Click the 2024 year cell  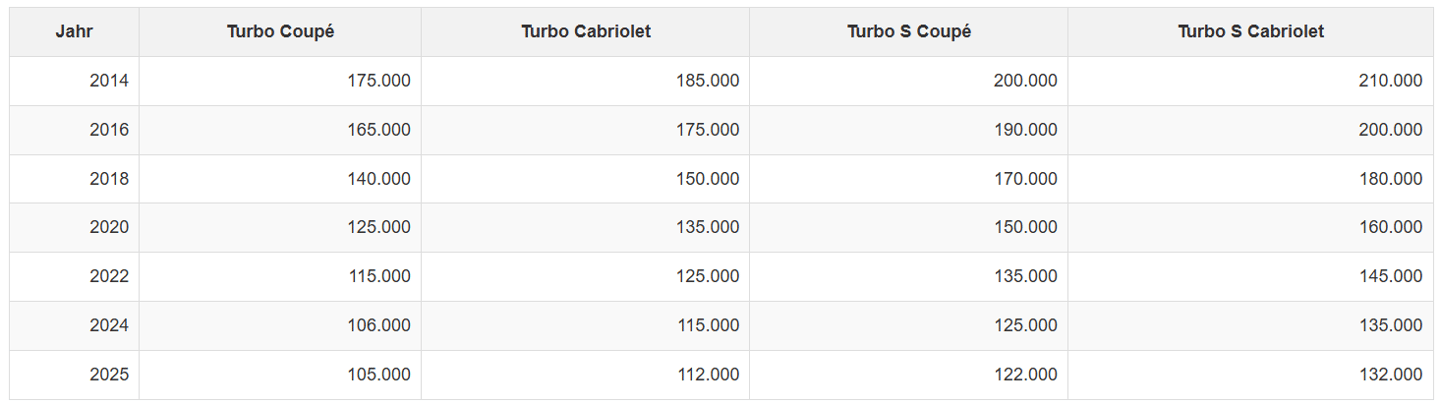pyautogui.click(x=75, y=326)
